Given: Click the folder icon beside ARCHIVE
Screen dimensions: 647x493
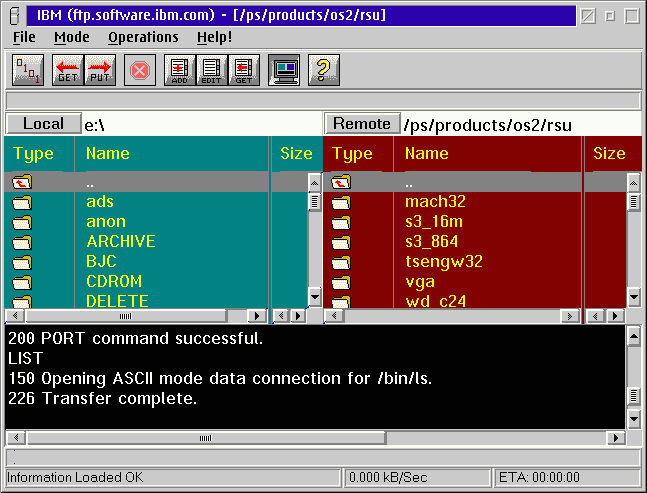Looking at the screenshot, I should pos(22,242).
